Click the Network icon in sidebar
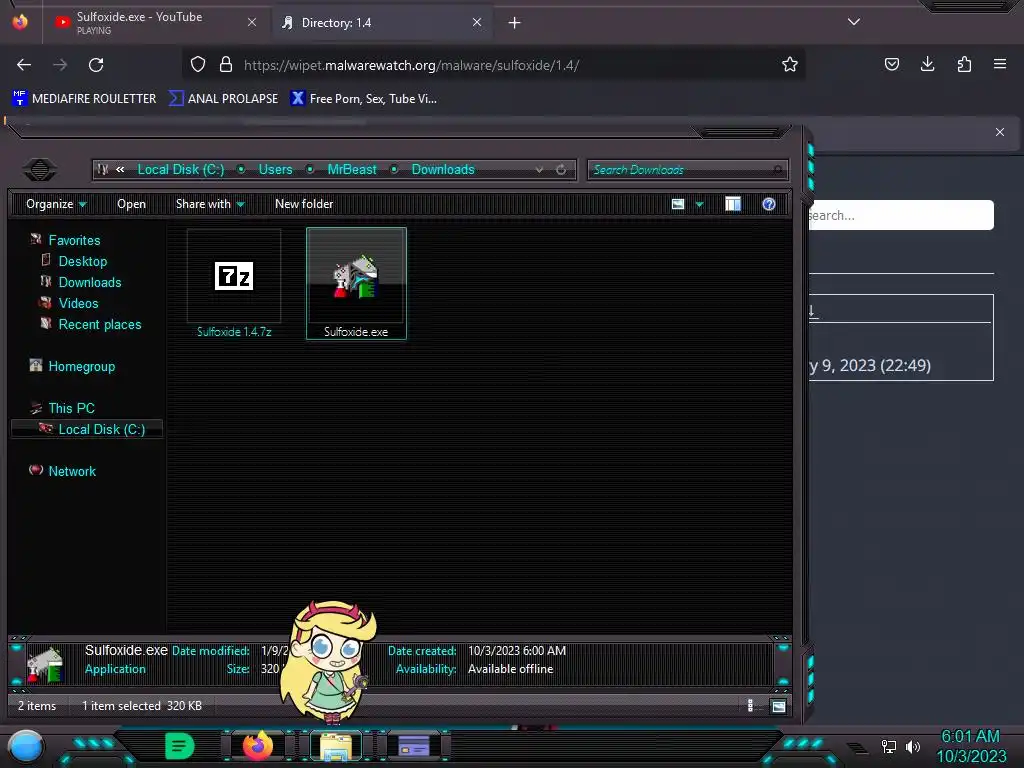This screenshot has width=1024, height=768. pos(36,470)
